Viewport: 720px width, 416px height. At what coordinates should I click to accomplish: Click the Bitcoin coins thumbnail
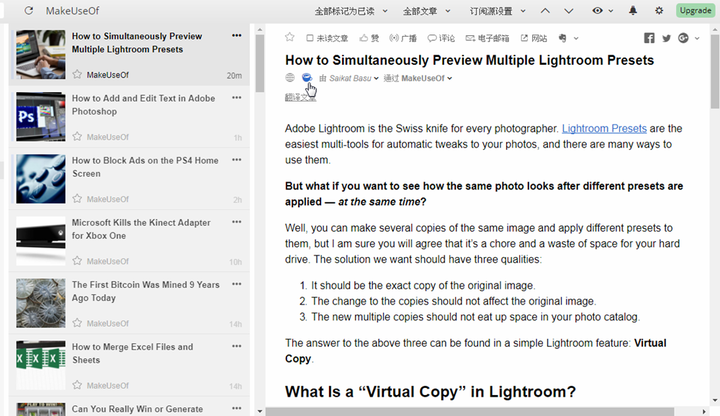[x=41, y=303]
